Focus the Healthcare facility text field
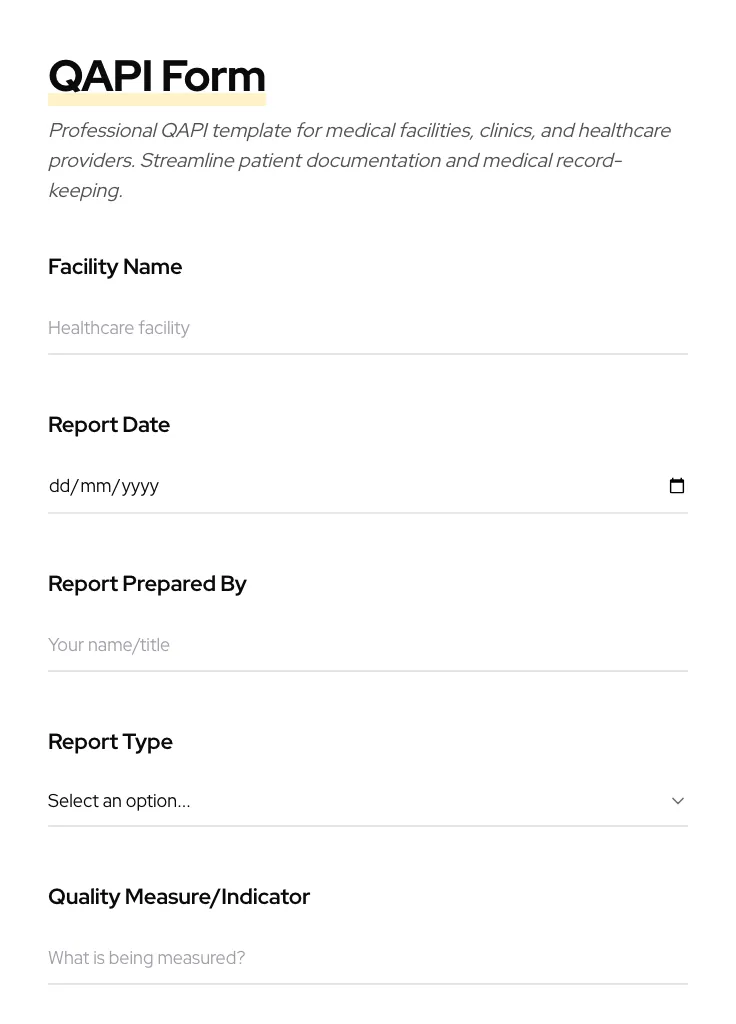 (367, 328)
